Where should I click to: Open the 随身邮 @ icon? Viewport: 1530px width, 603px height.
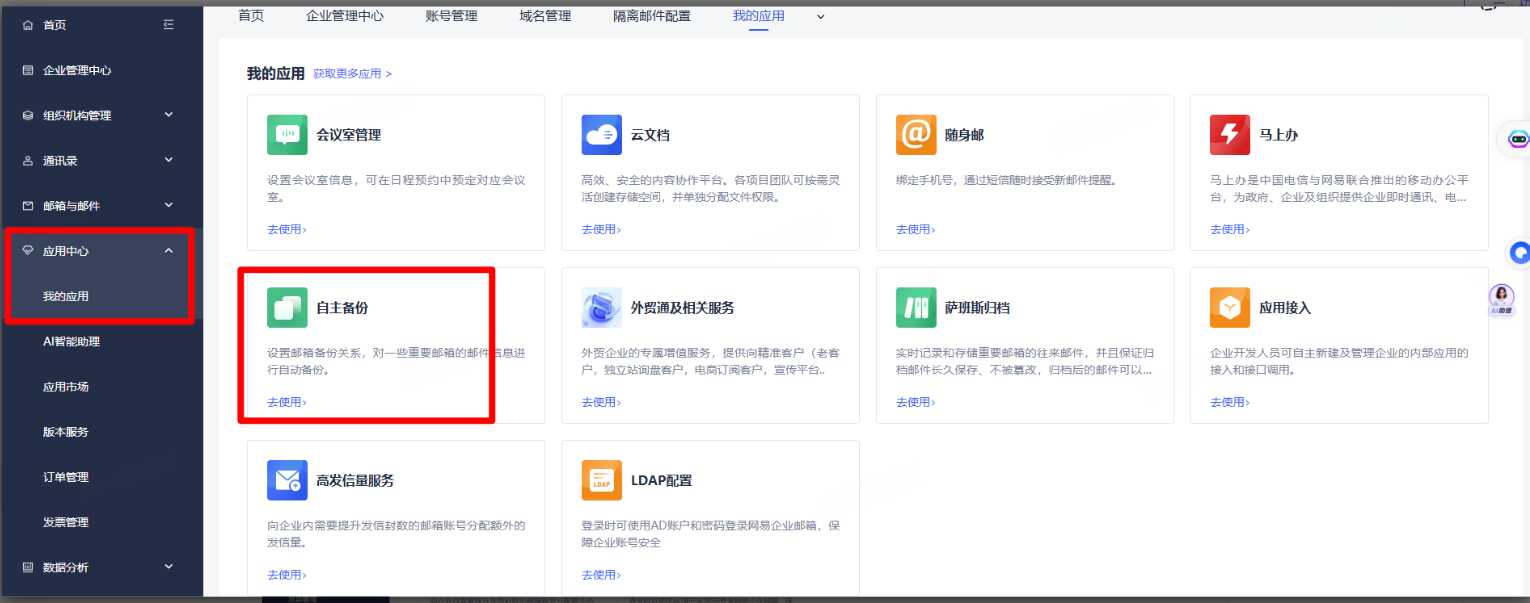click(916, 135)
